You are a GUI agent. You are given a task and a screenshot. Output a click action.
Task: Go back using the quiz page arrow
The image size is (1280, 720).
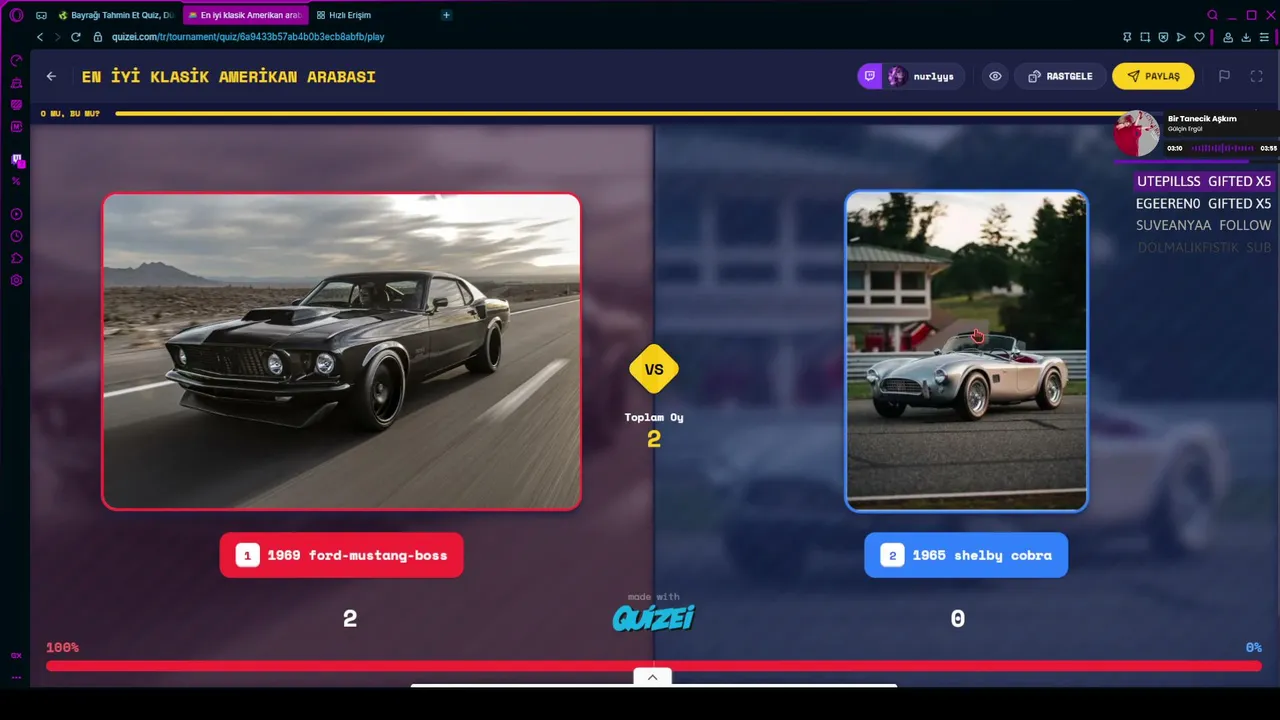(x=51, y=76)
